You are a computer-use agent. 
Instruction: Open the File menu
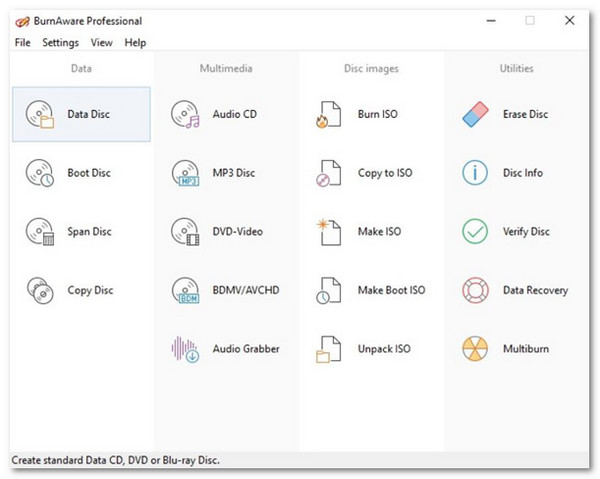coord(23,42)
